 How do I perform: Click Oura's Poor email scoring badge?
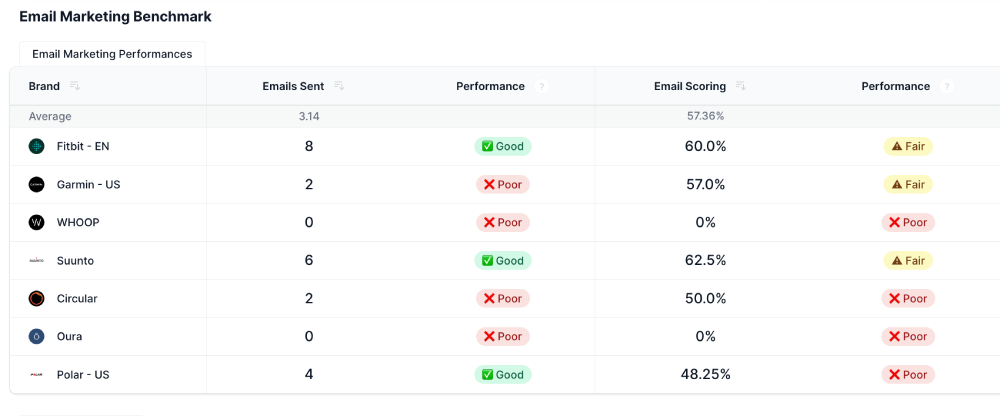click(x=908, y=336)
